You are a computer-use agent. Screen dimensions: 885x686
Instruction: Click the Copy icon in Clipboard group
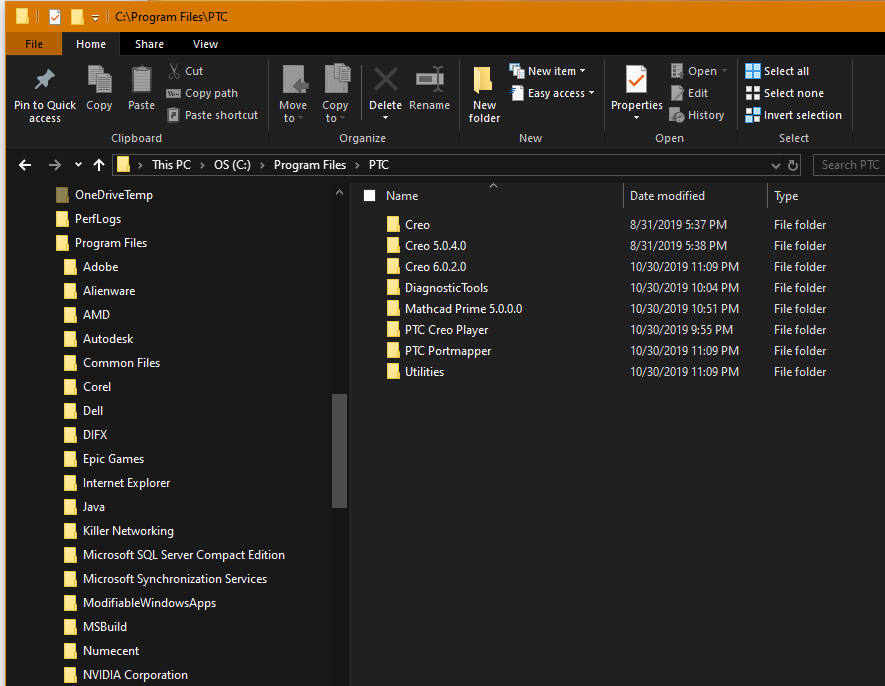coord(99,82)
